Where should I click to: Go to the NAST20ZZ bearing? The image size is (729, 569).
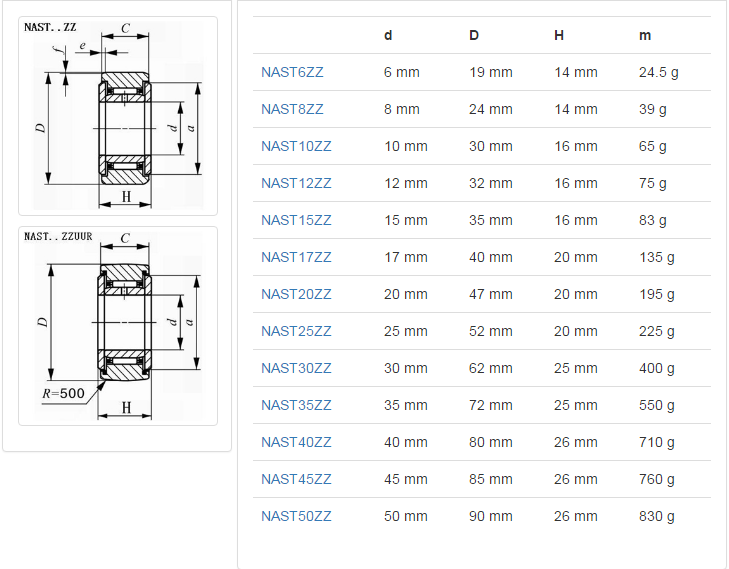[296, 294]
